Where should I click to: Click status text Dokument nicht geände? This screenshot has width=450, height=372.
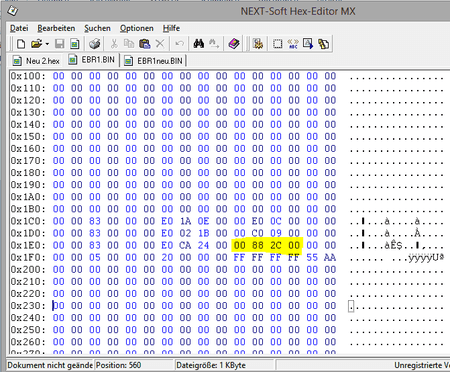click(50, 365)
